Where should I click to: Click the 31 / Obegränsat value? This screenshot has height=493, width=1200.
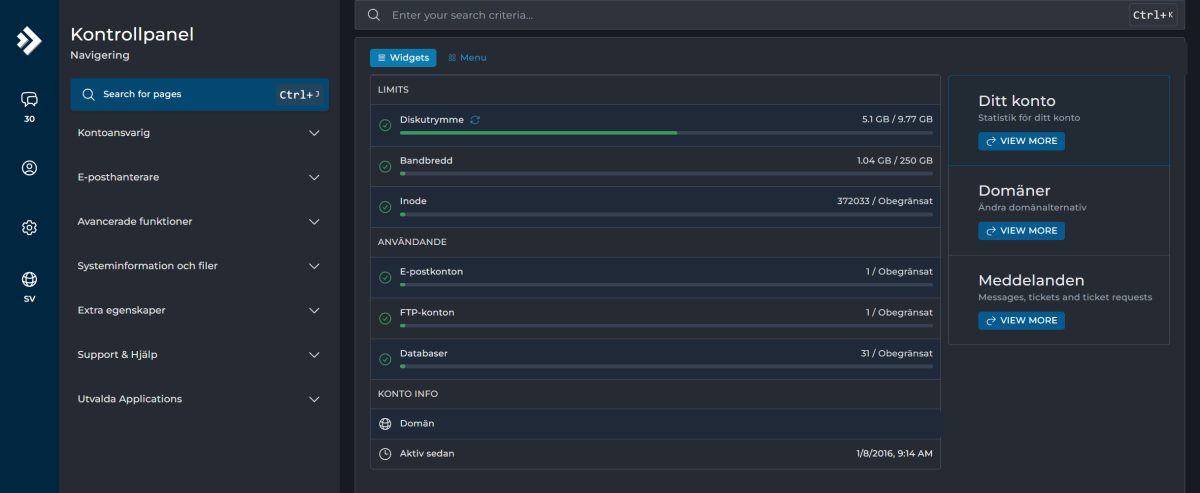tap(897, 353)
